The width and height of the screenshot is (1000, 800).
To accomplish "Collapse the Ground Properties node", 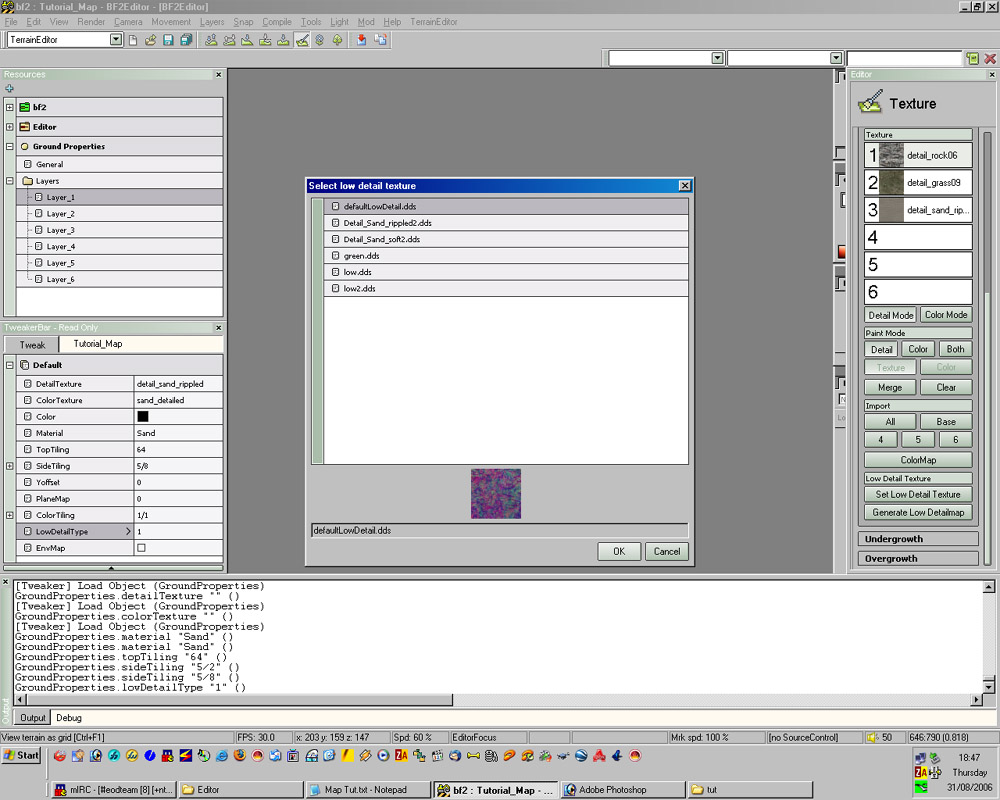I will [9, 146].
